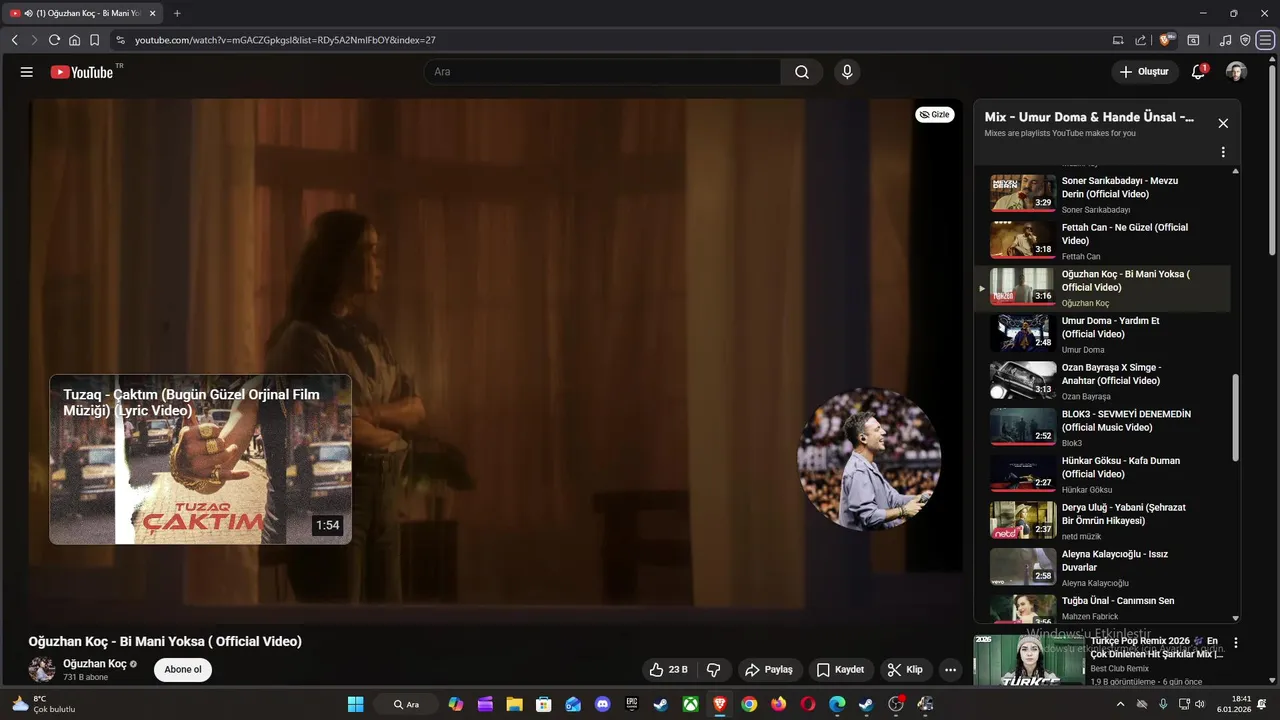The width and height of the screenshot is (1280, 720).
Task: Open YouTube notifications bell
Action: (x=1198, y=72)
